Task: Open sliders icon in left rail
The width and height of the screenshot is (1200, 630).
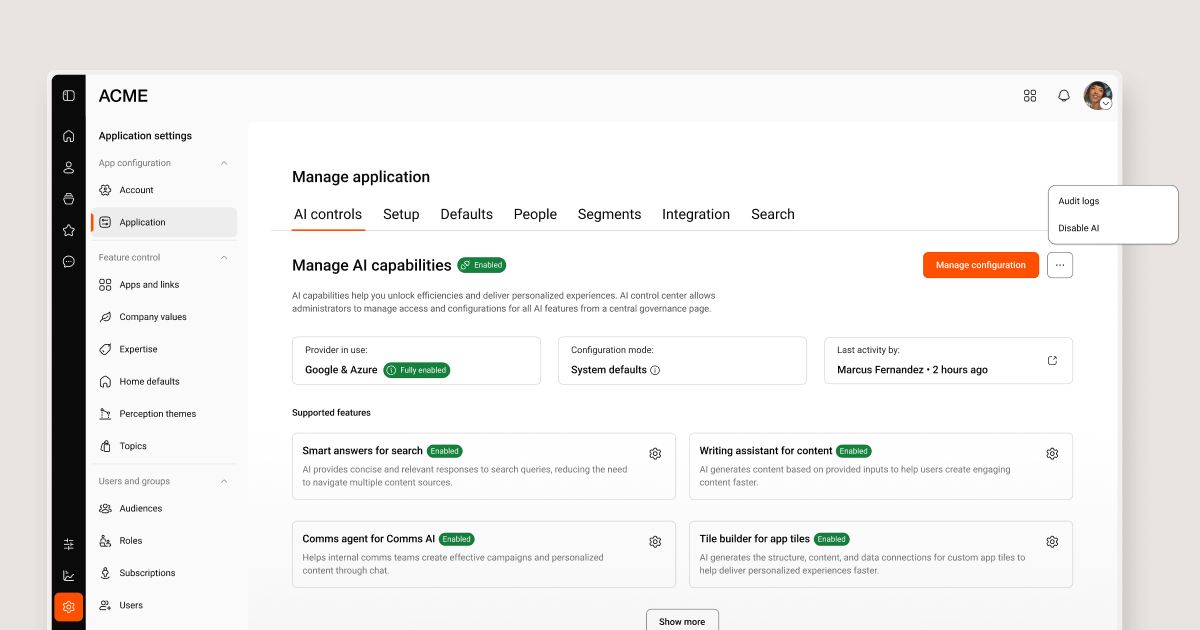Action: pyautogui.click(x=69, y=544)
